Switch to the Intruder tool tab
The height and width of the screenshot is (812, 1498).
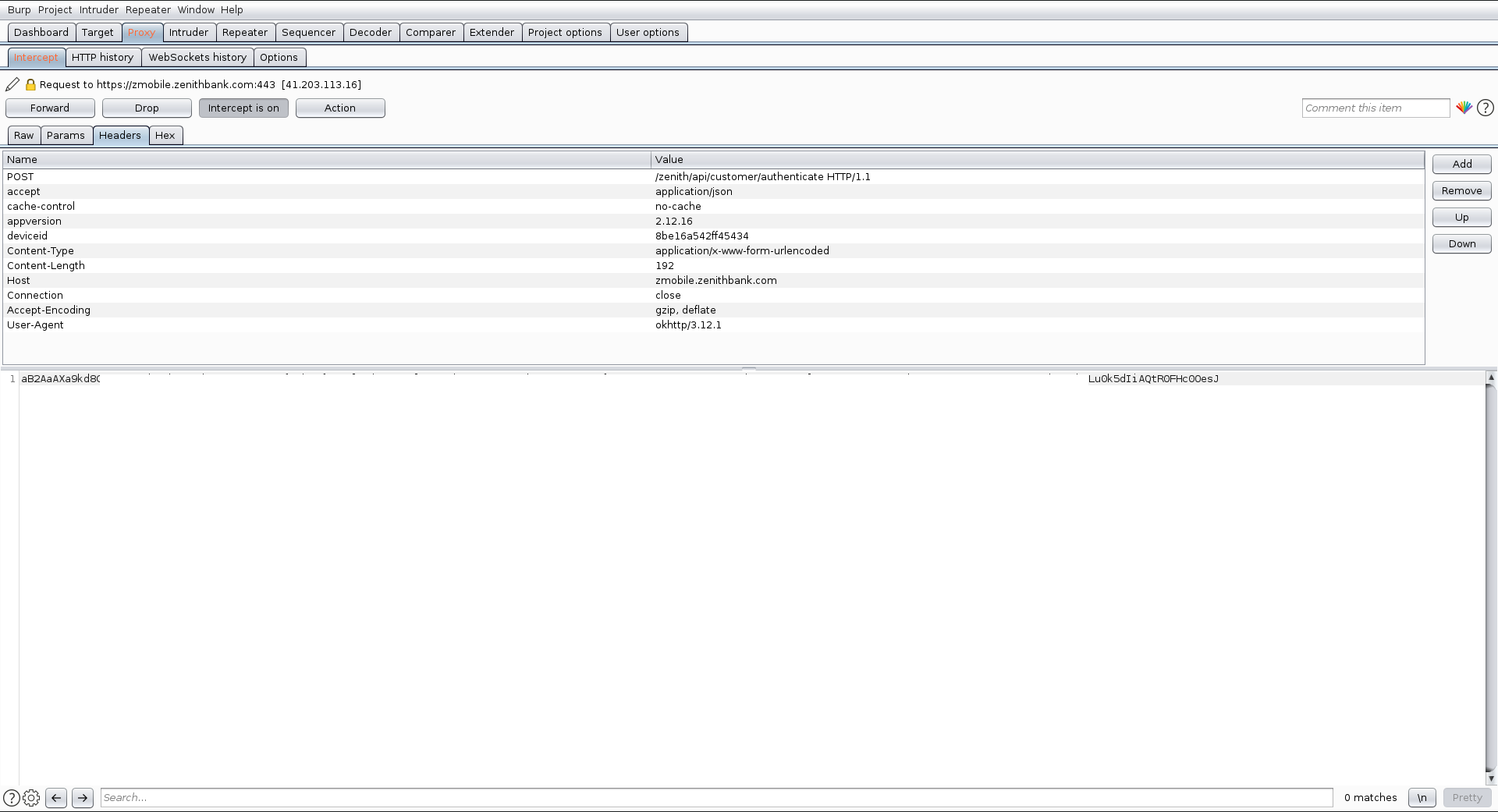189,32
